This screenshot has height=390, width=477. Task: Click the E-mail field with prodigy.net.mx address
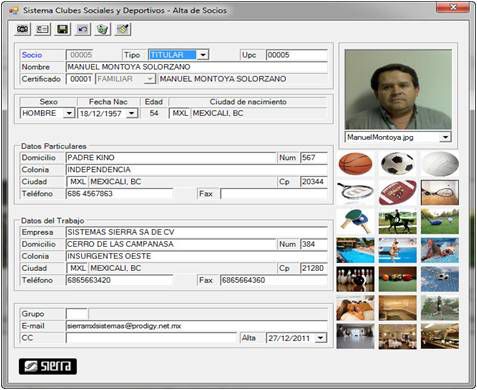point(197,326)
